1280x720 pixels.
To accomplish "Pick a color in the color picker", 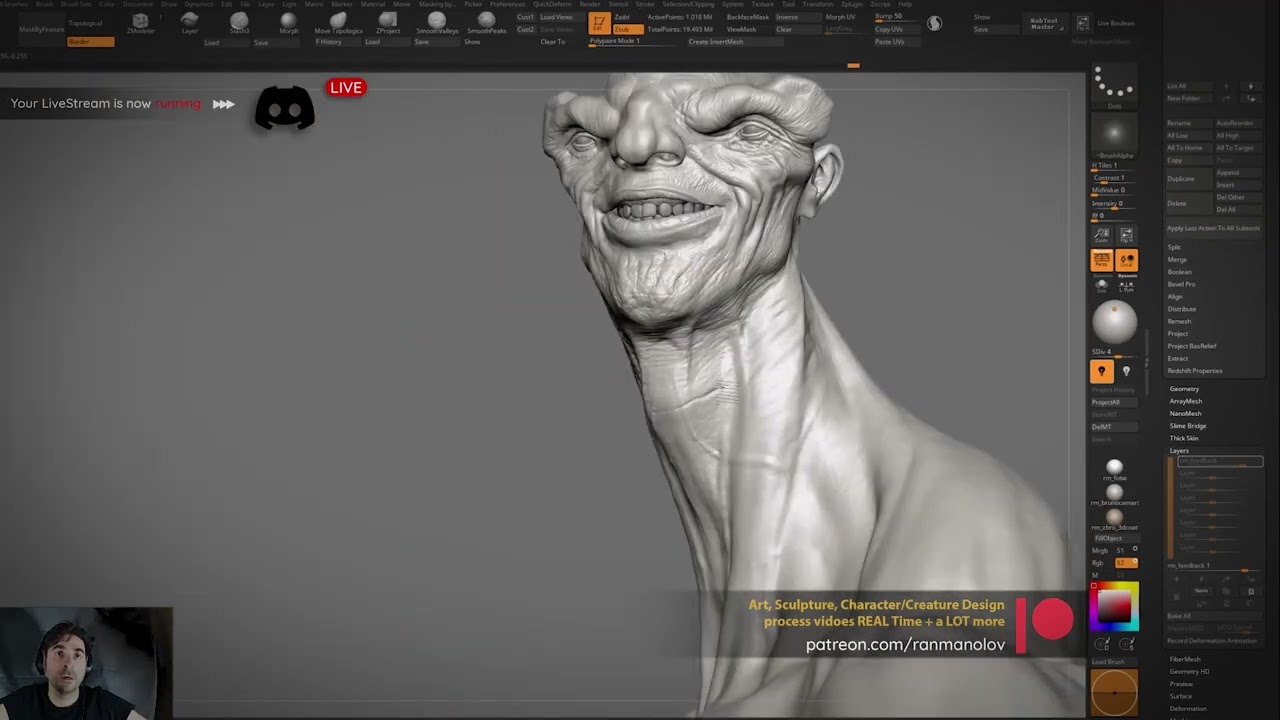I will click(x=1114, y=608).
